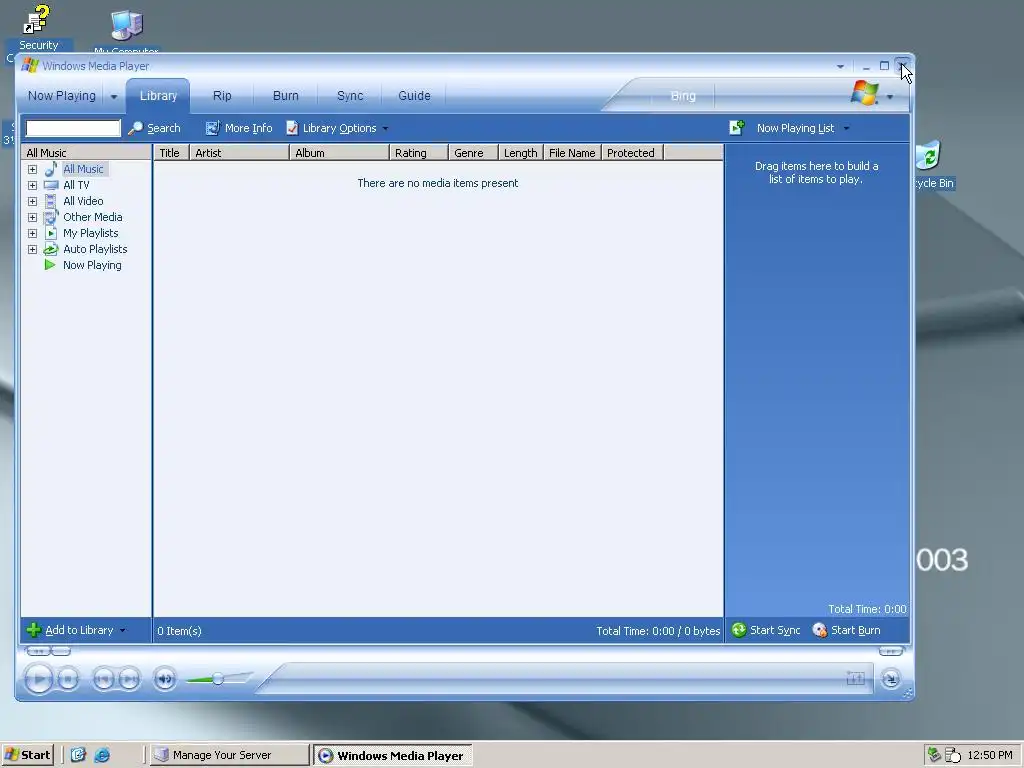Click the video size toggle icon
The image size is (1024, 768).
(x=855, y=679)
